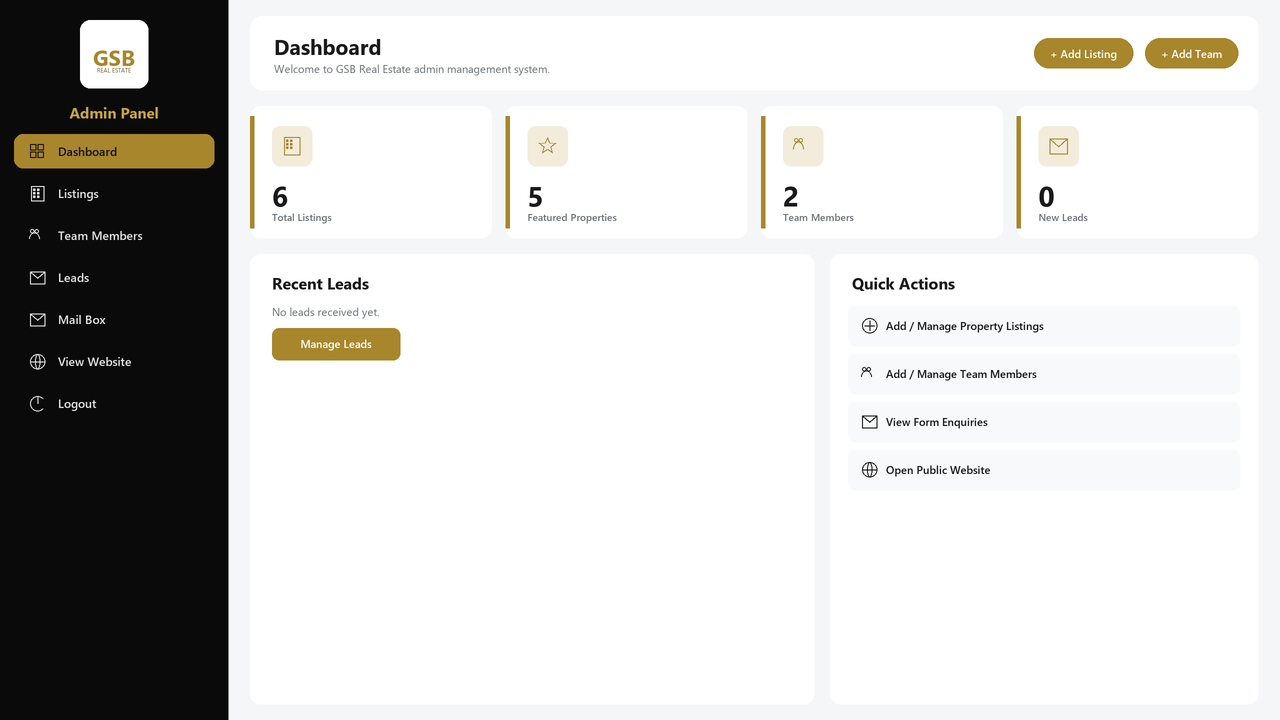1280x720 pixels.
Task: Click the + Add Team button
Action: (x=1192, y=54)
